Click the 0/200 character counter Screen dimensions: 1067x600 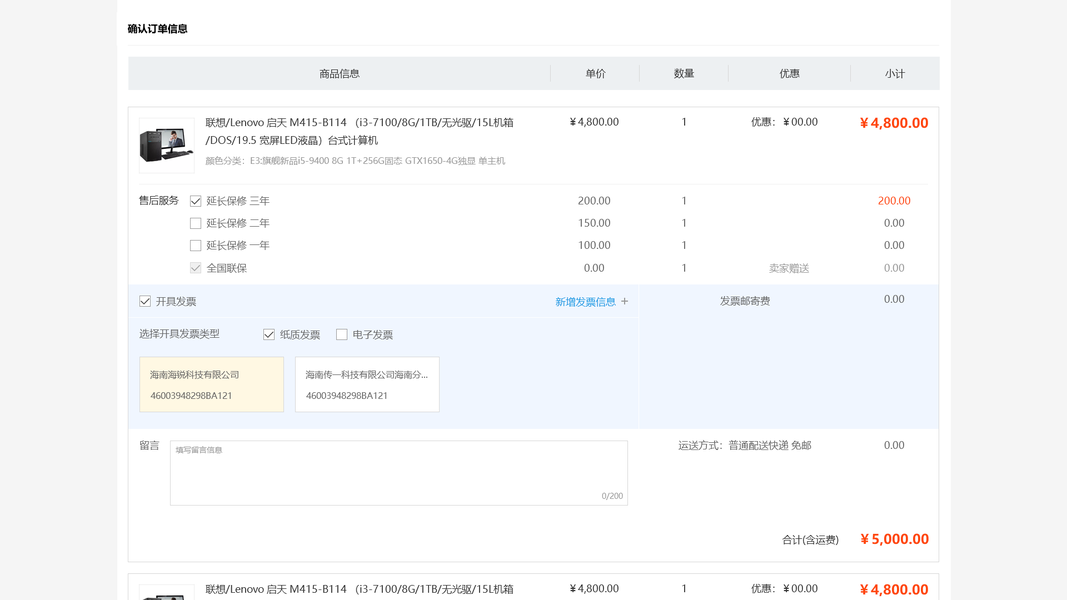pos(612,496)
